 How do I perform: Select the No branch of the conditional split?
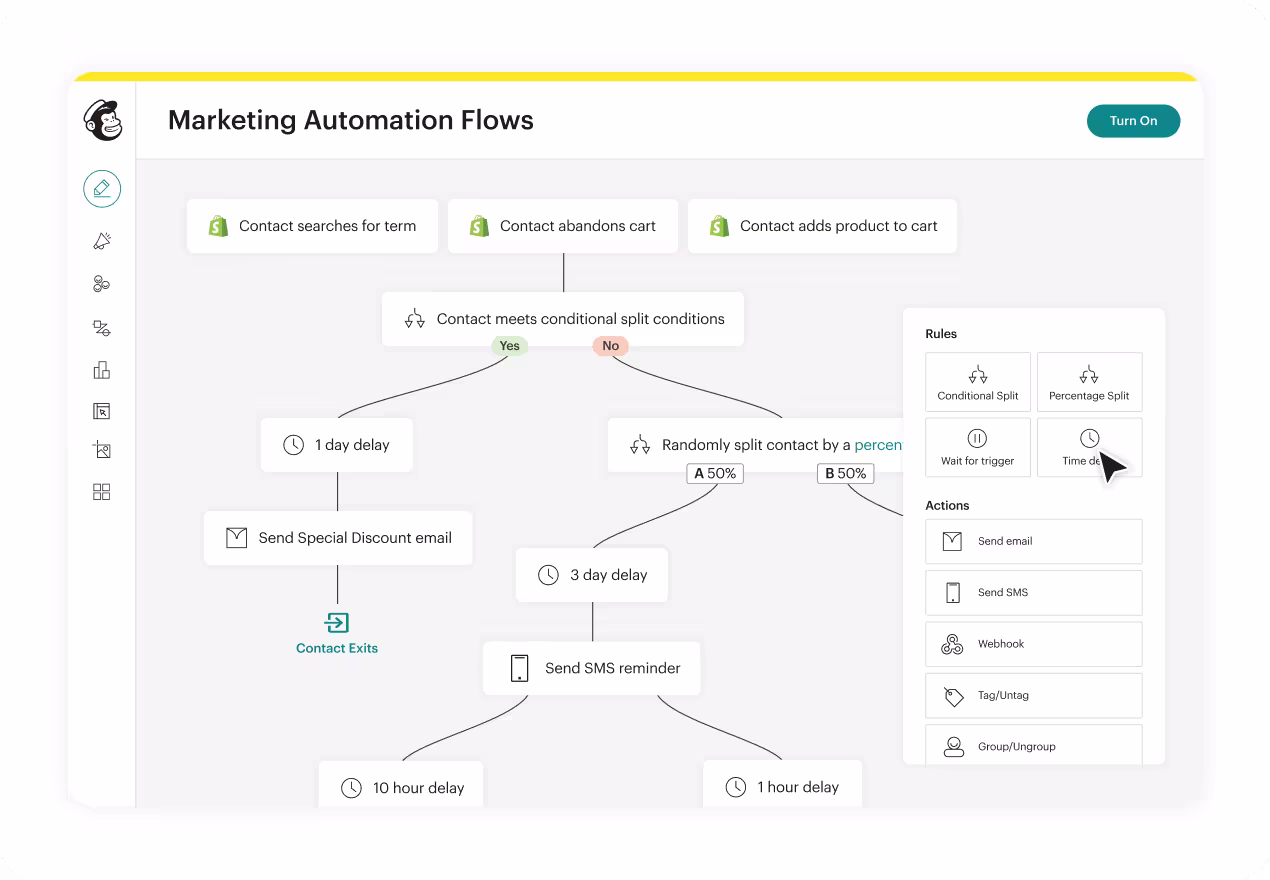point(610,345)
